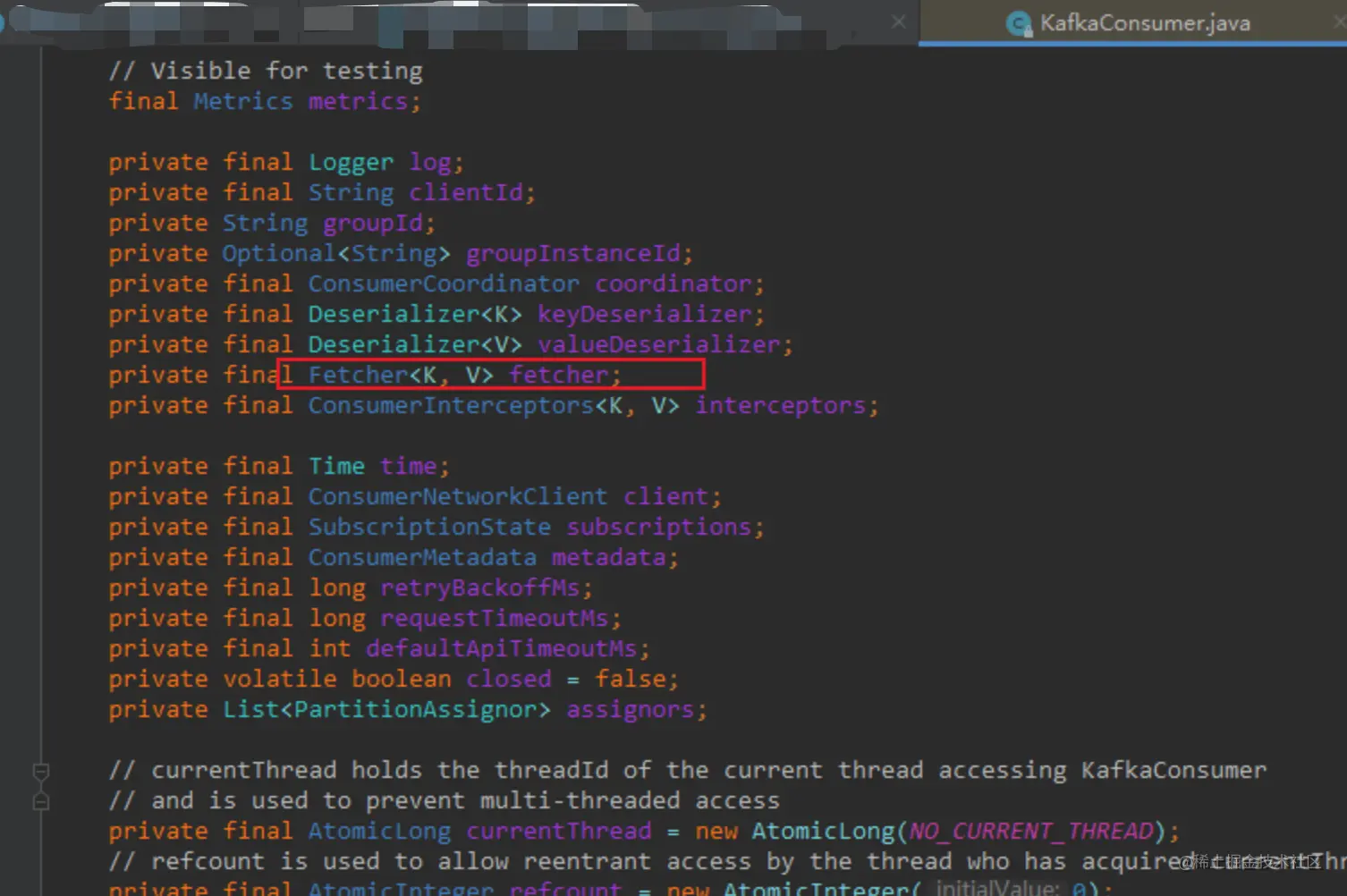1347x896 pixels.
Task: Click the SubscriptionState class name
Action: (x=429, y=527)
